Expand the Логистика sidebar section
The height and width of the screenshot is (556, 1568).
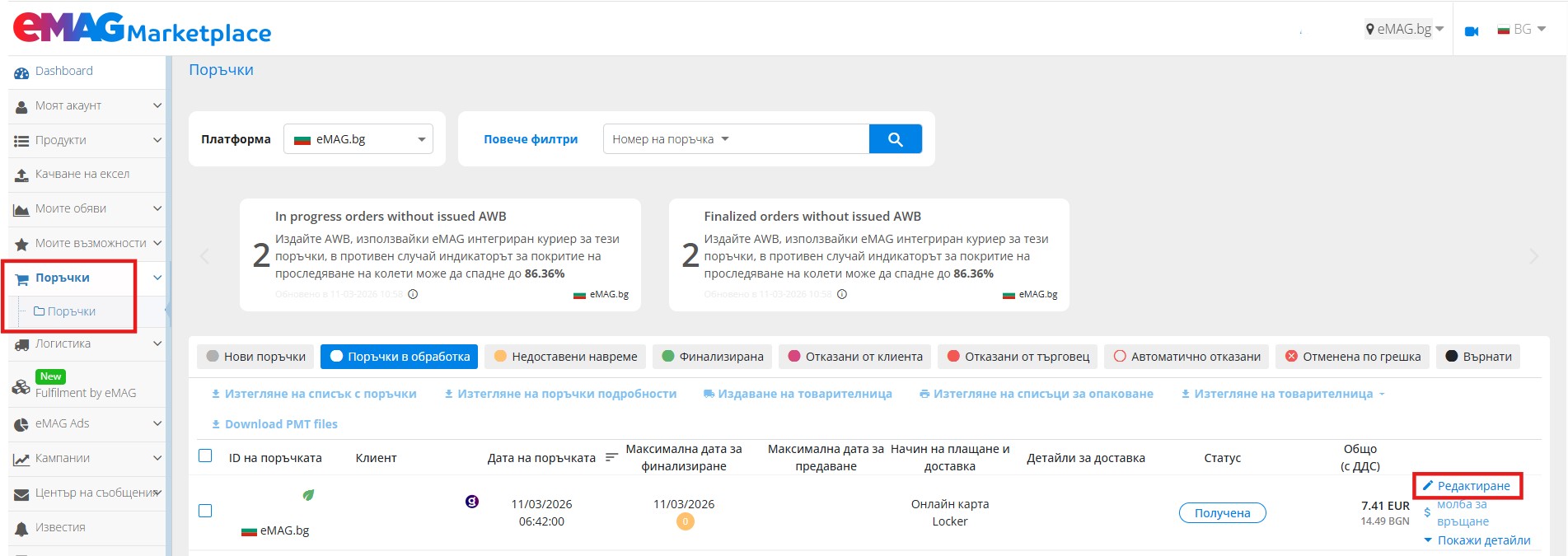click(87, 344)
